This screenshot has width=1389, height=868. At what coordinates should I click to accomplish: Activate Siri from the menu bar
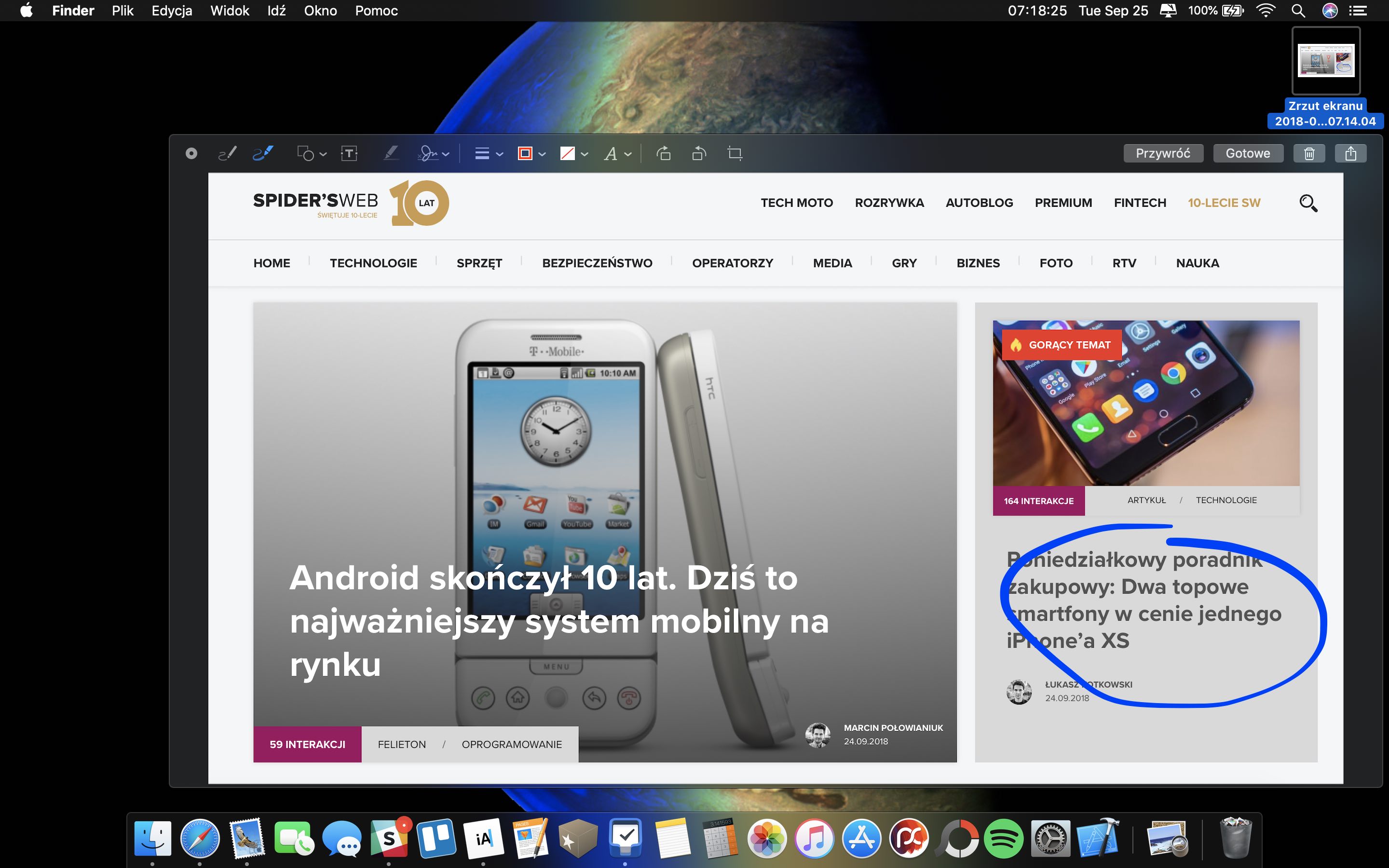pyautogui.click(x=1330, y=10)
